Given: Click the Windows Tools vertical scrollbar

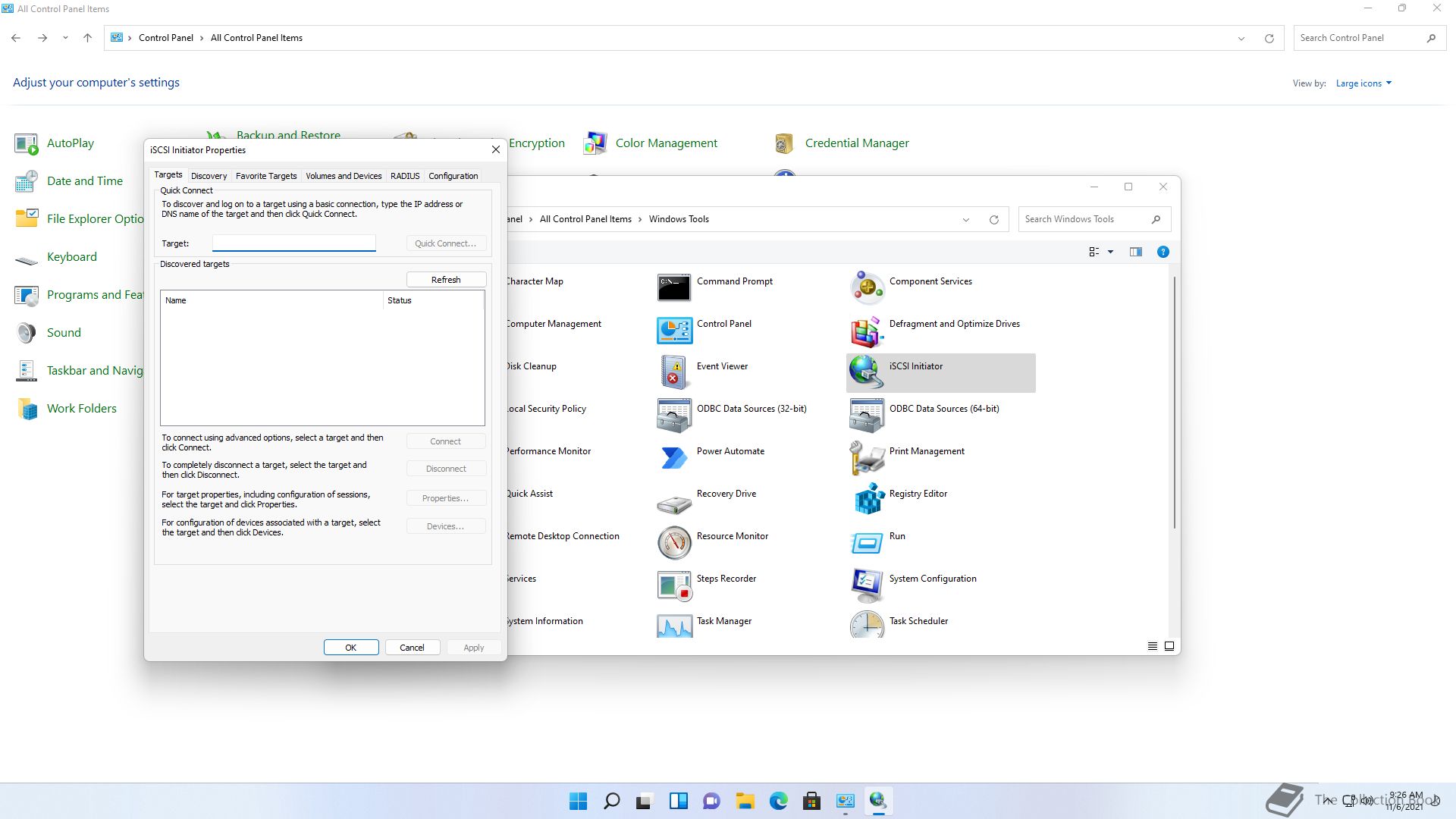Looking at the screenshot, I should click(x=1175, y=402).
